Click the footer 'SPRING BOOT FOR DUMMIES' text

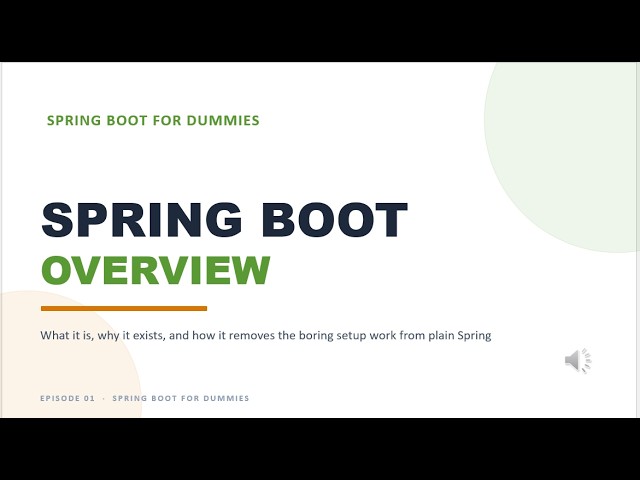[181, 398]
